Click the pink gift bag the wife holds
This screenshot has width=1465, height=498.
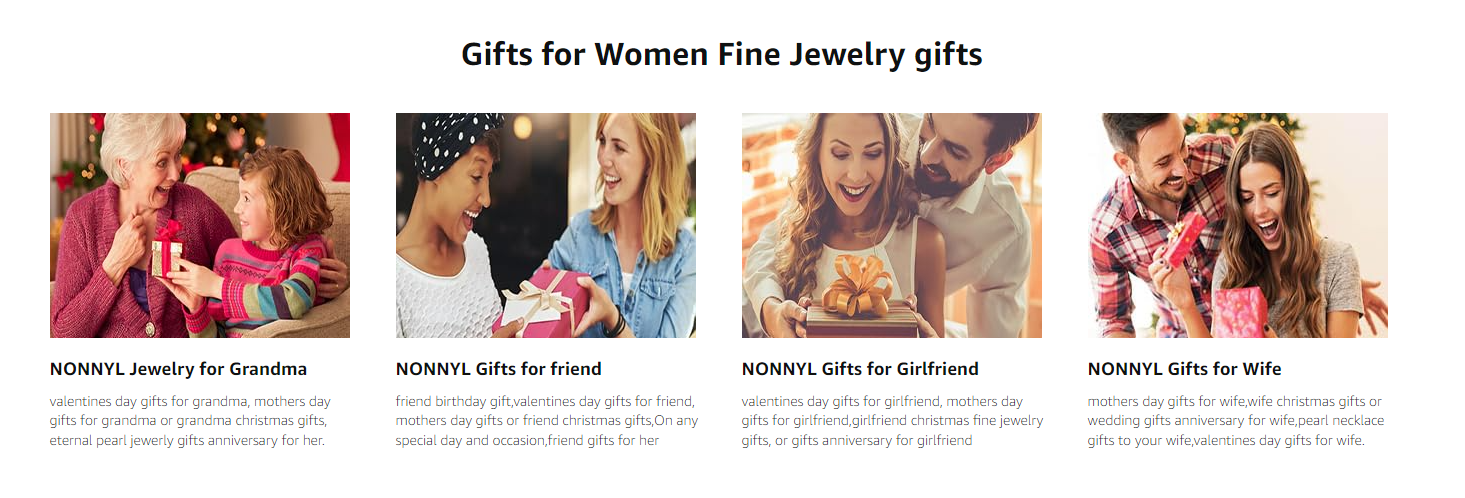pyautogui.click(x=1239, y=312)
